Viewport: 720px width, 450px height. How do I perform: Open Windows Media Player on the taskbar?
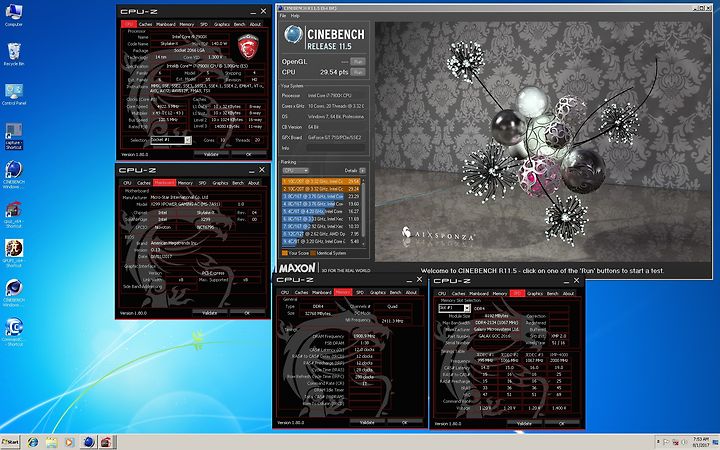click(x=69, y=442)
